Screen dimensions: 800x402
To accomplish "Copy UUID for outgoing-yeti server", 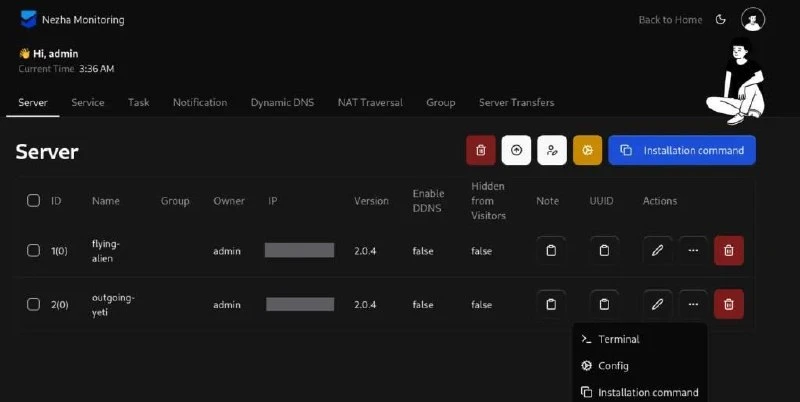I will (x=604, y=304).
